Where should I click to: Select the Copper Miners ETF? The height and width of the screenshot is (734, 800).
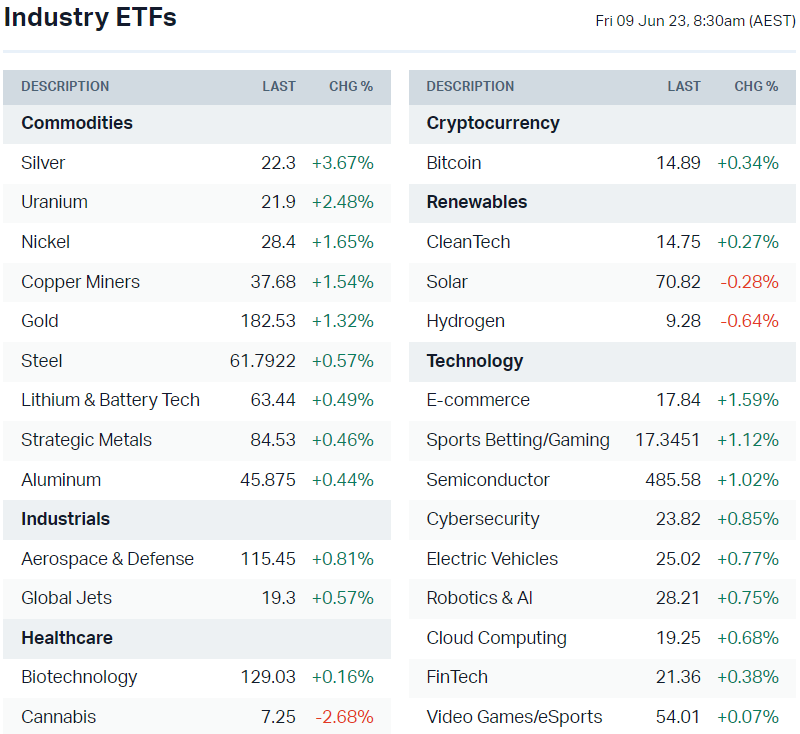point(80,282)
